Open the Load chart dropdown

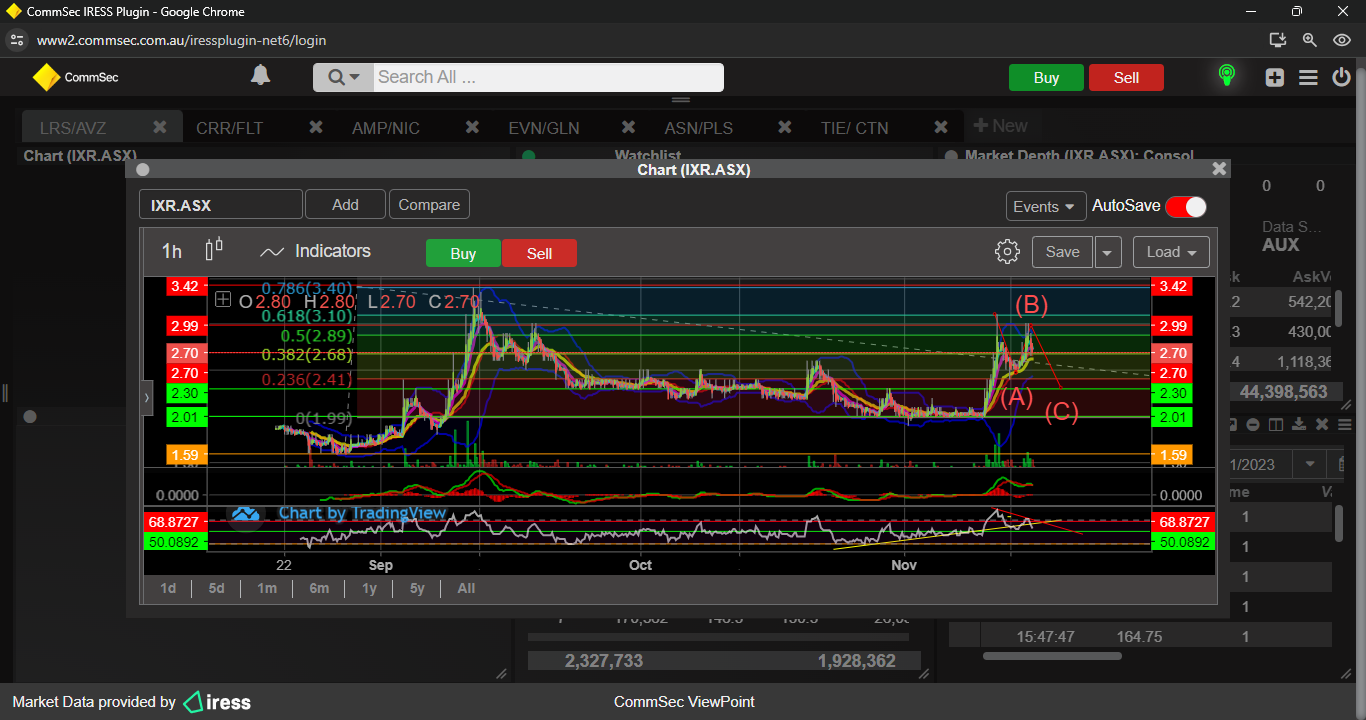tap(1171, 252)
